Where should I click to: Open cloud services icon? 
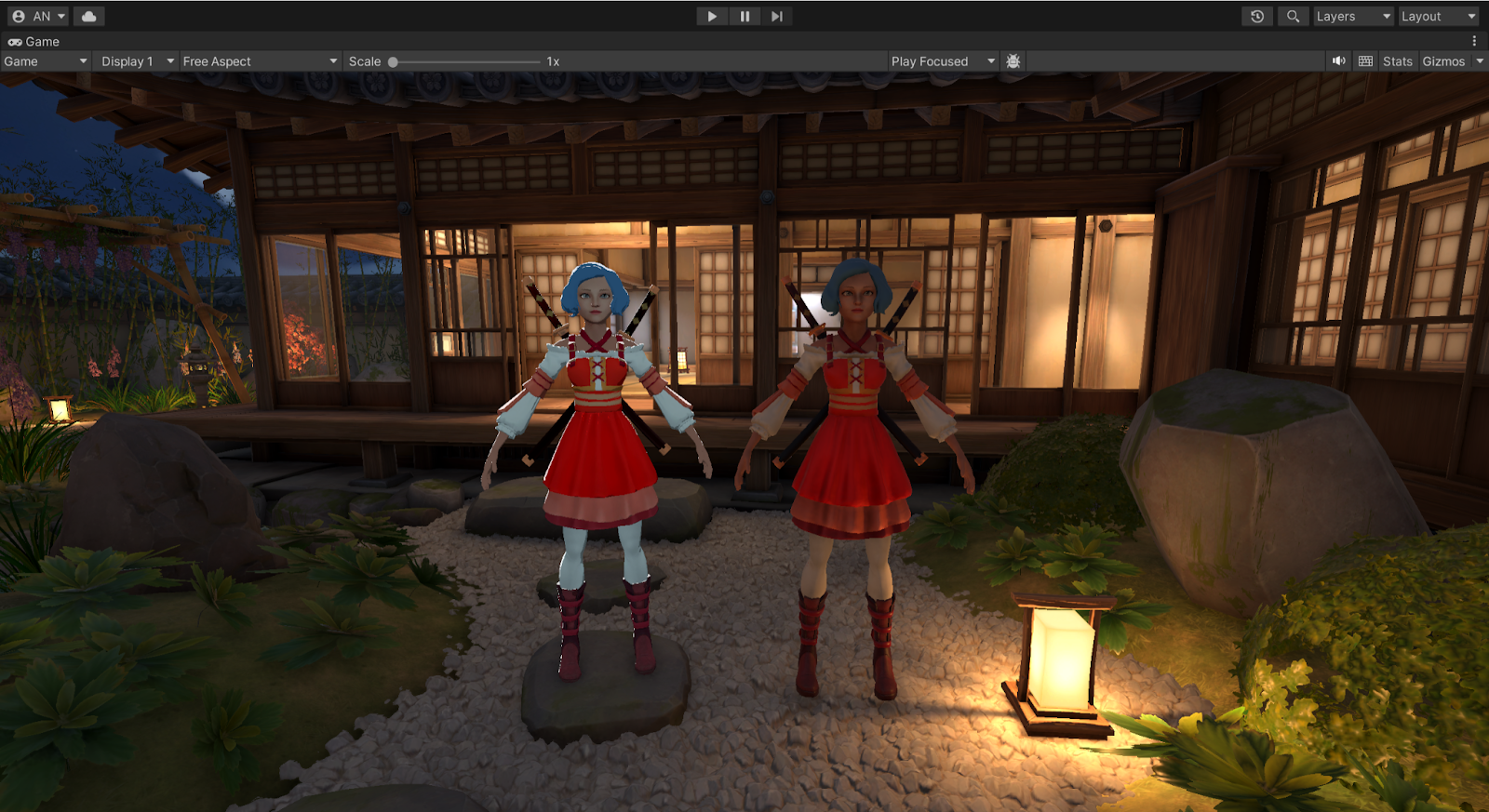click(89, 16)
